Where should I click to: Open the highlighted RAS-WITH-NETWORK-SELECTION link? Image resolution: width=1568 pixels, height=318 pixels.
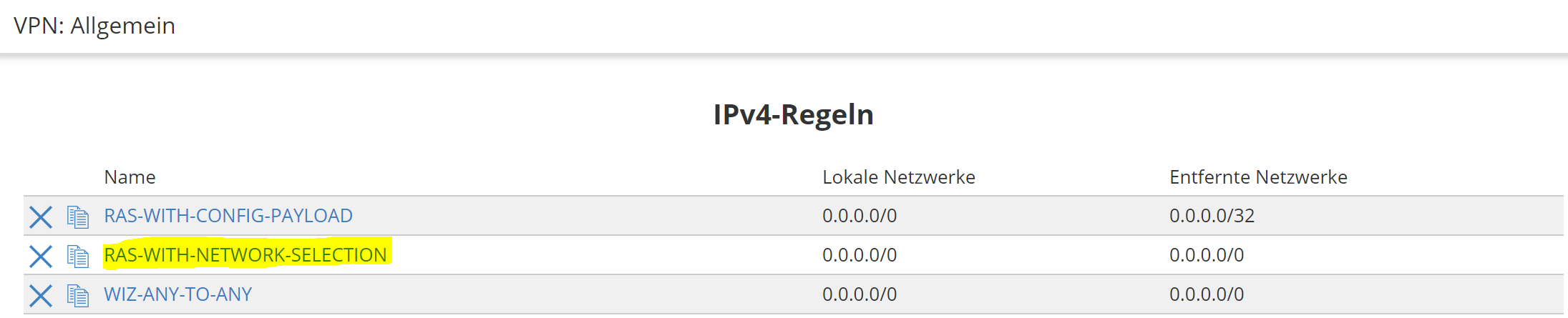coord(245,255)
